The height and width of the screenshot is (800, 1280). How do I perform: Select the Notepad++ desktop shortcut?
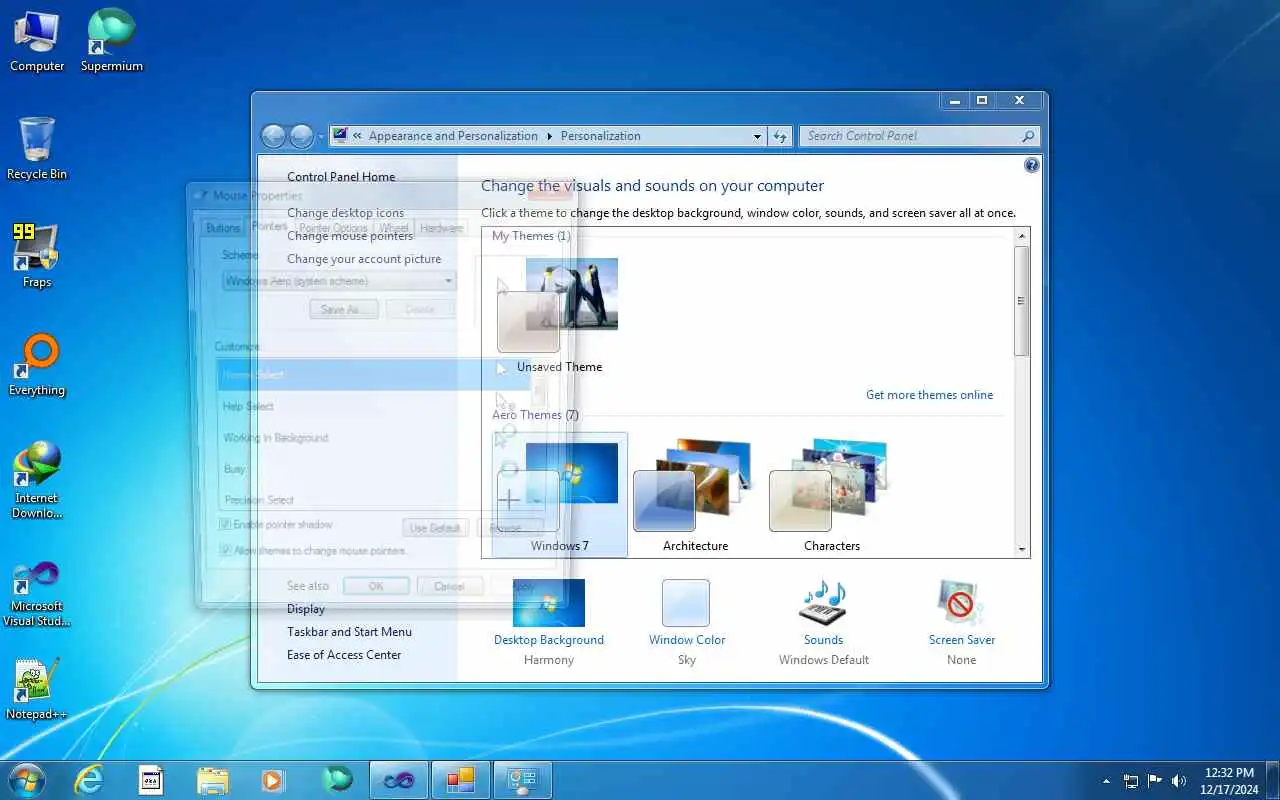click(37, 690)
